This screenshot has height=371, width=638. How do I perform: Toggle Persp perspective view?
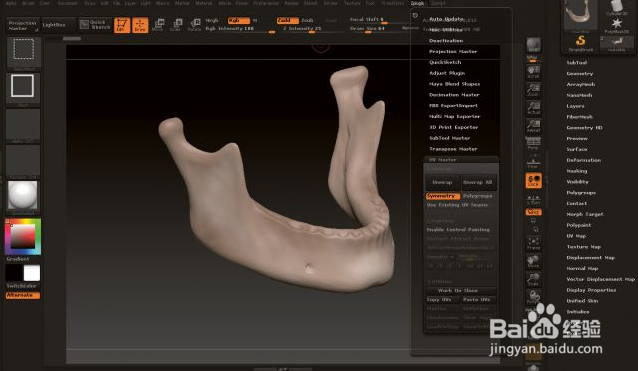click(533, 144)
